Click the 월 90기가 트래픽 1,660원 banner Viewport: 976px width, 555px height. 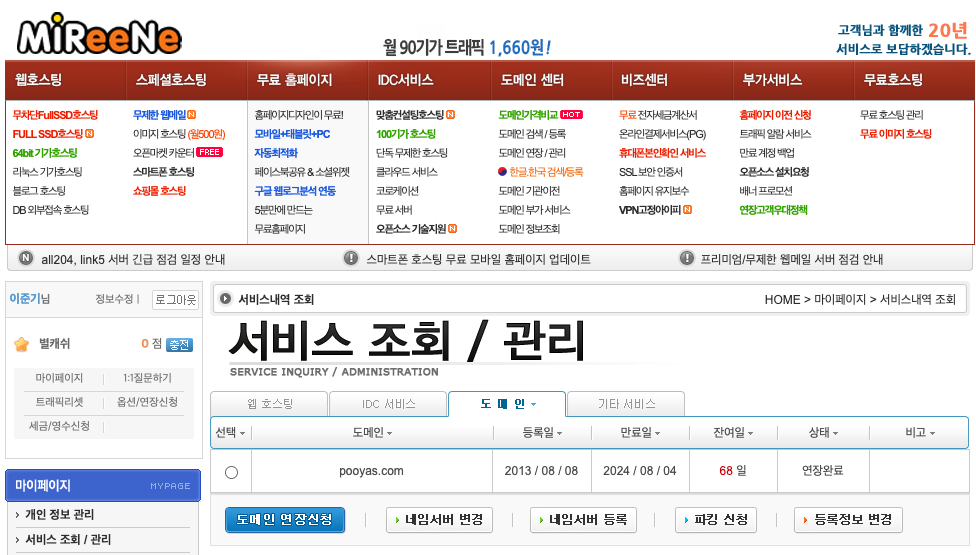(467, 47)
